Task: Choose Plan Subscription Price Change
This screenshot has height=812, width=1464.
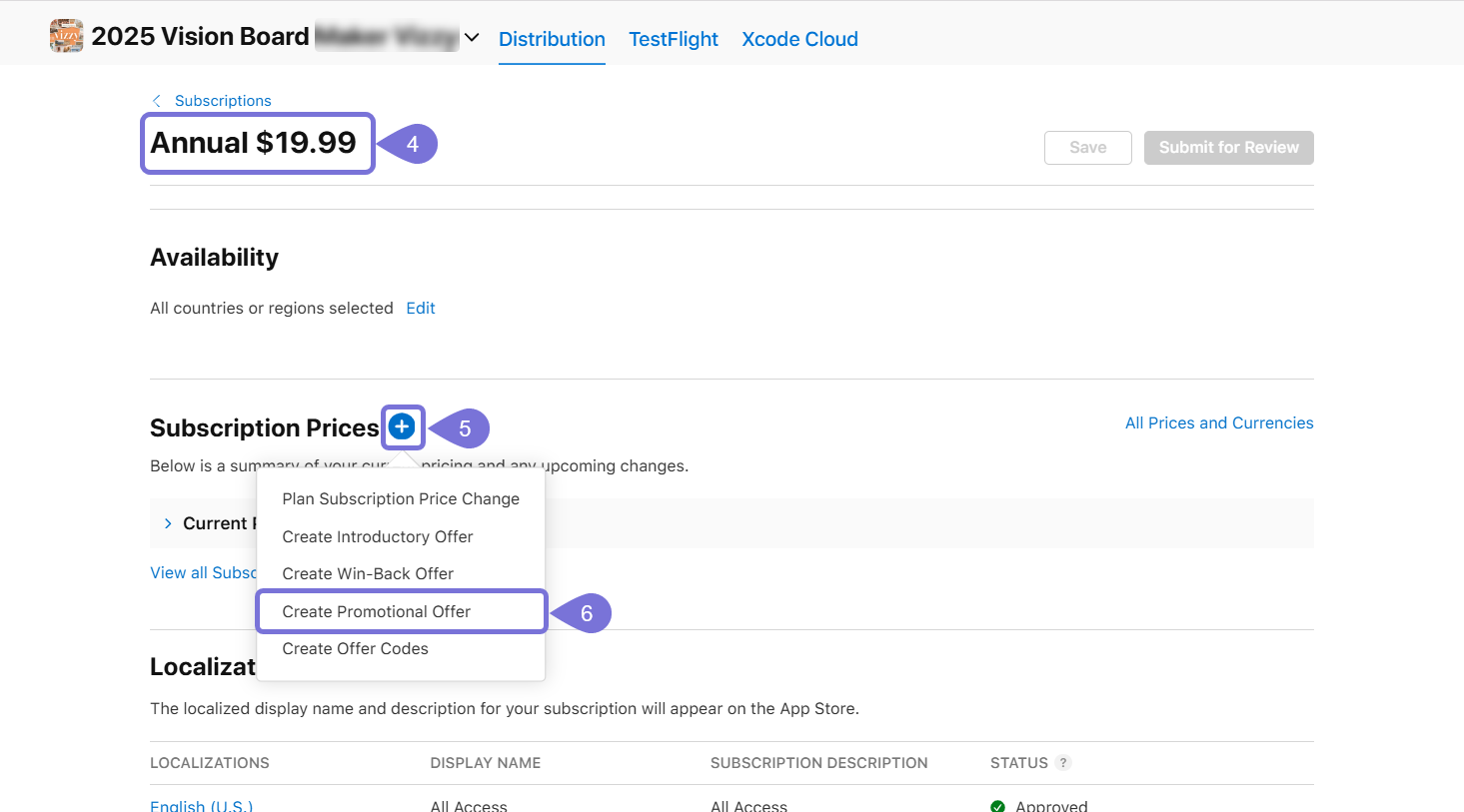Action: coord(401,498)
